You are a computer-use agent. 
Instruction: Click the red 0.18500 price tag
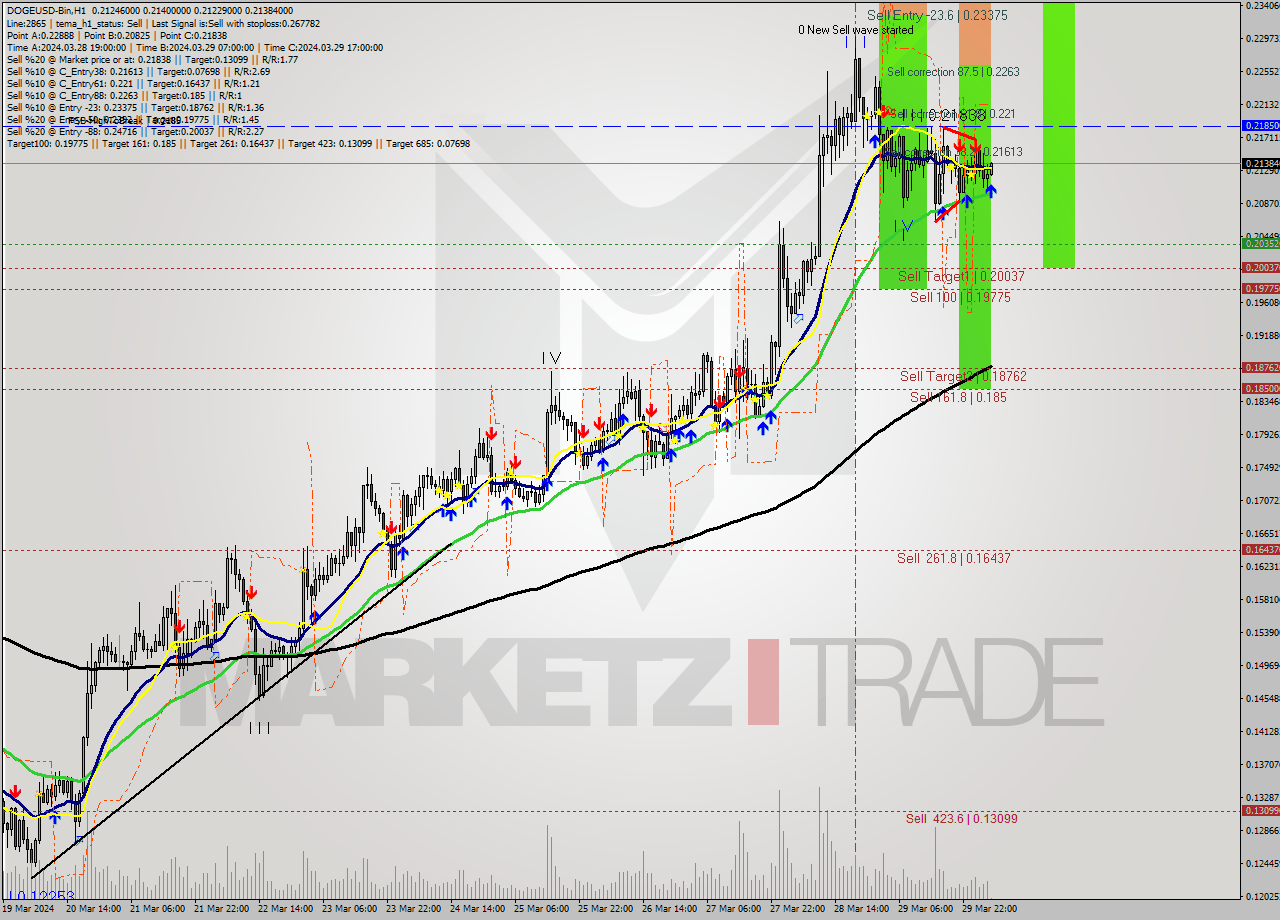[1260, 389]
